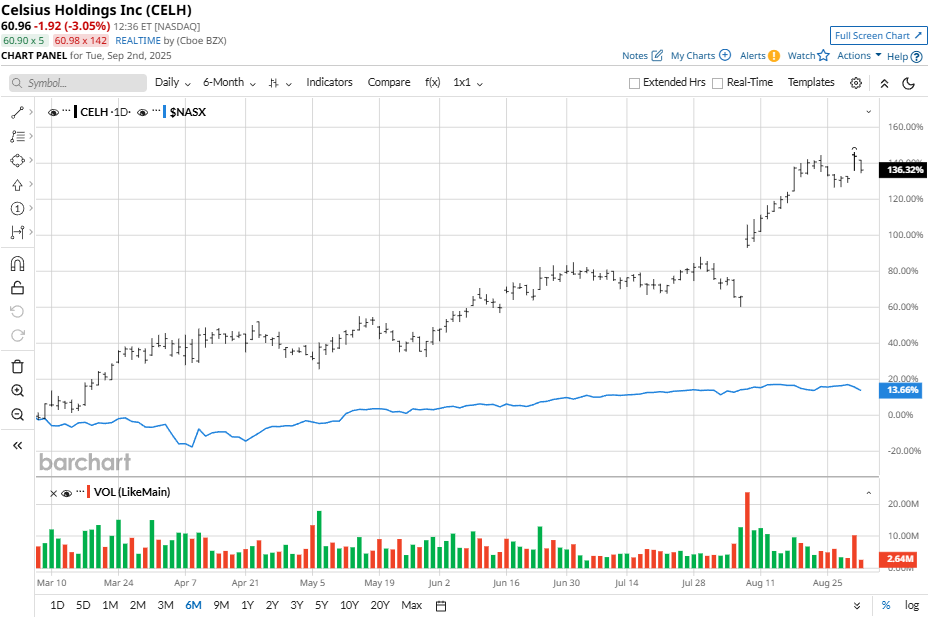The image size is (931, 621).
Task: Click the Notes edit icon
Action: click(657, 55)
